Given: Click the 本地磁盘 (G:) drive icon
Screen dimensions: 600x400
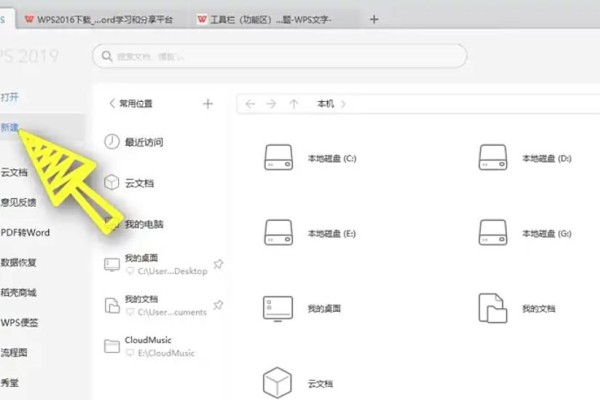Looking at the screenshot, I should [493, 232].
